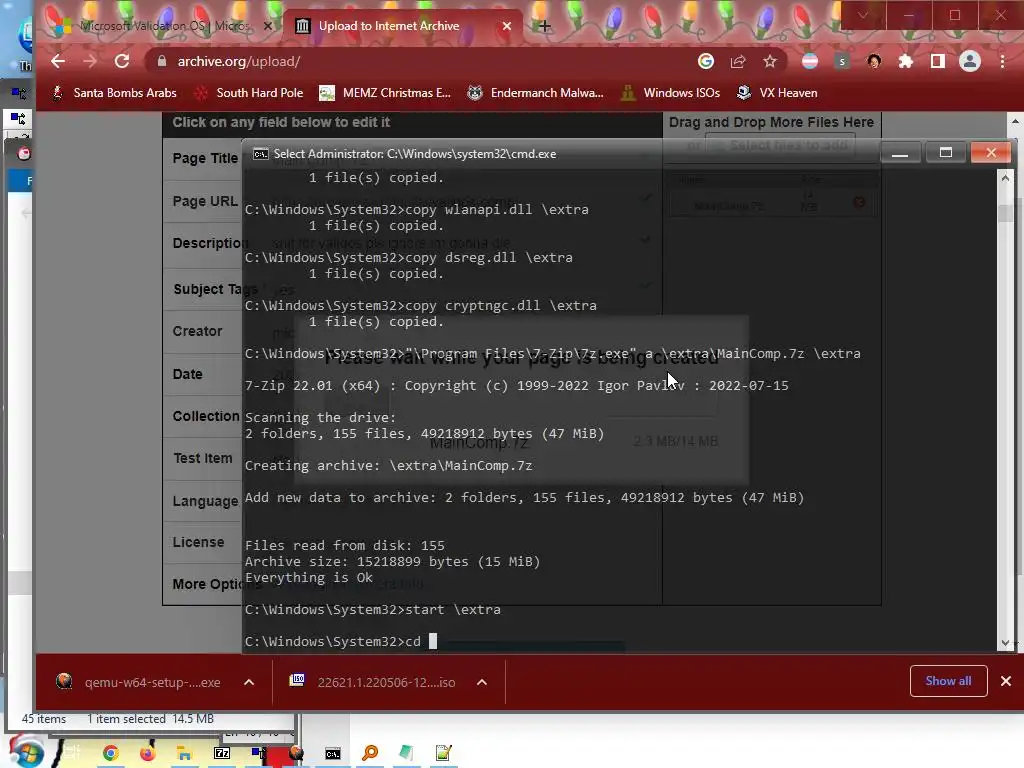Viewport: 1024px width, 768px height.
Task: Click the cmd window scrollbar thumb
Action: tap(1005, 214)
